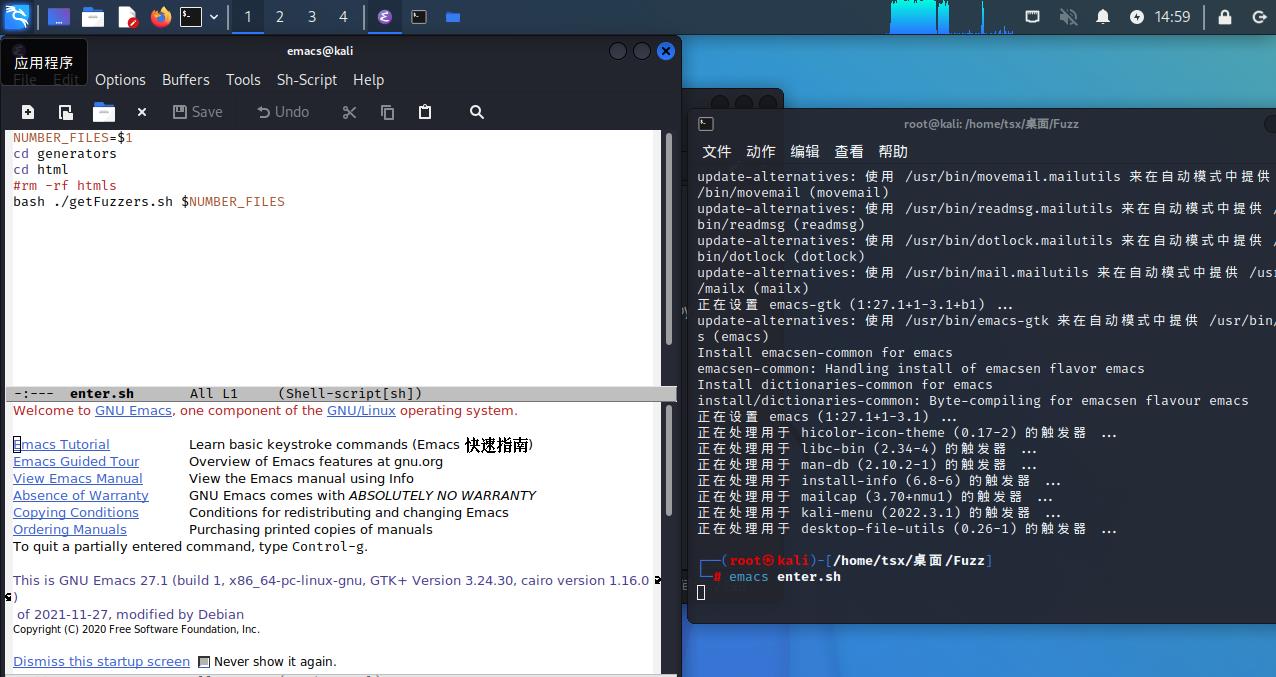Image resolution: width=1276 pixels, height=677 pixels.
Task: Open the Kali applications menu icon
Action: [x=17, y=16]
